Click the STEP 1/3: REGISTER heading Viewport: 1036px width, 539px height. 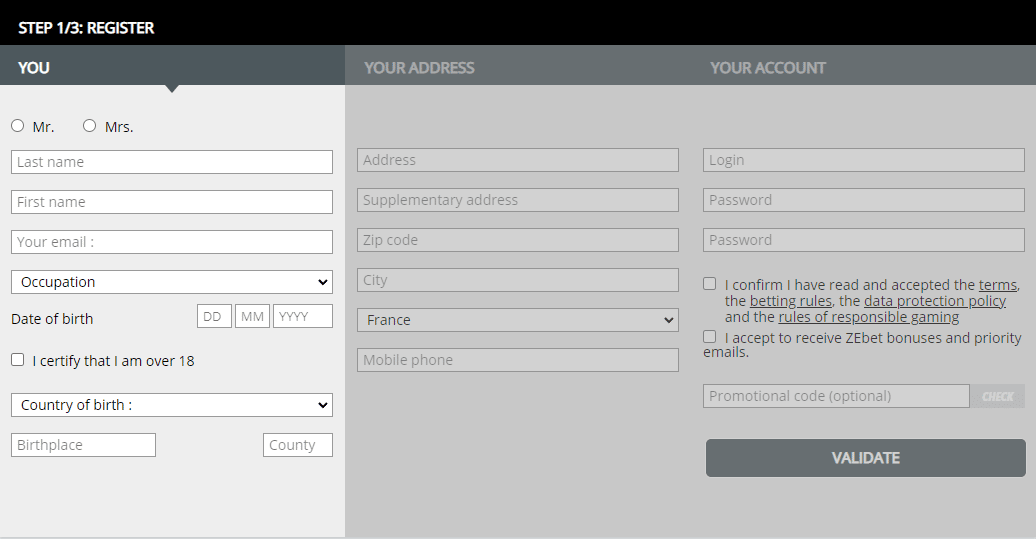pos(86,28)
